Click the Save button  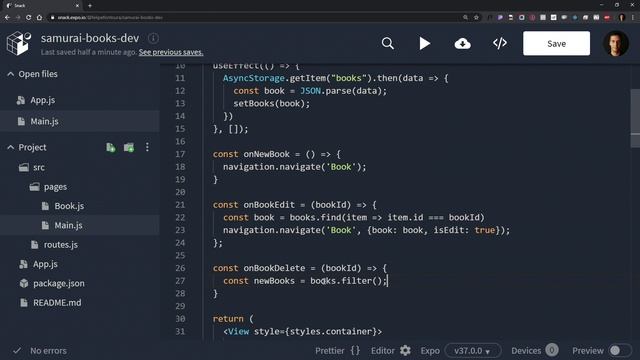tap(556, 43)
